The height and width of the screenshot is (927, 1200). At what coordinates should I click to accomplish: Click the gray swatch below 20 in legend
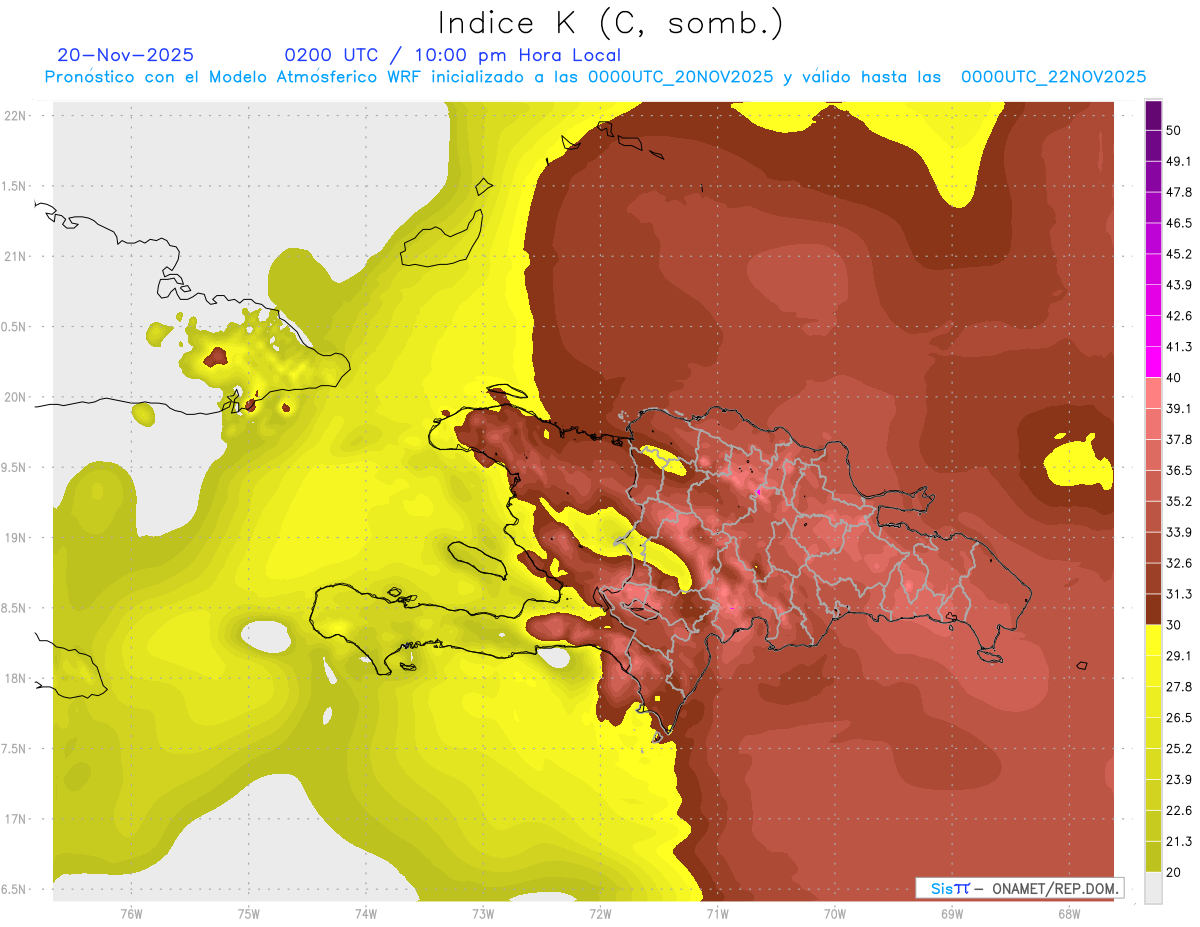[x=1153, y=887]
